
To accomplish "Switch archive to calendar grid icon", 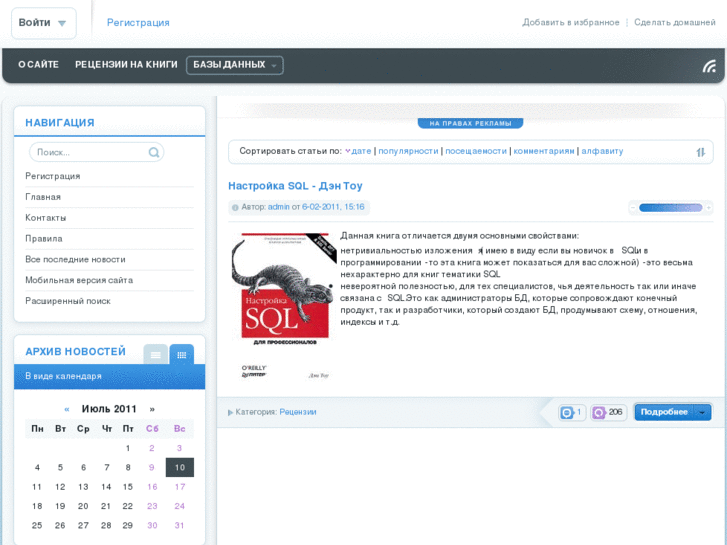I will click(182, 355).
